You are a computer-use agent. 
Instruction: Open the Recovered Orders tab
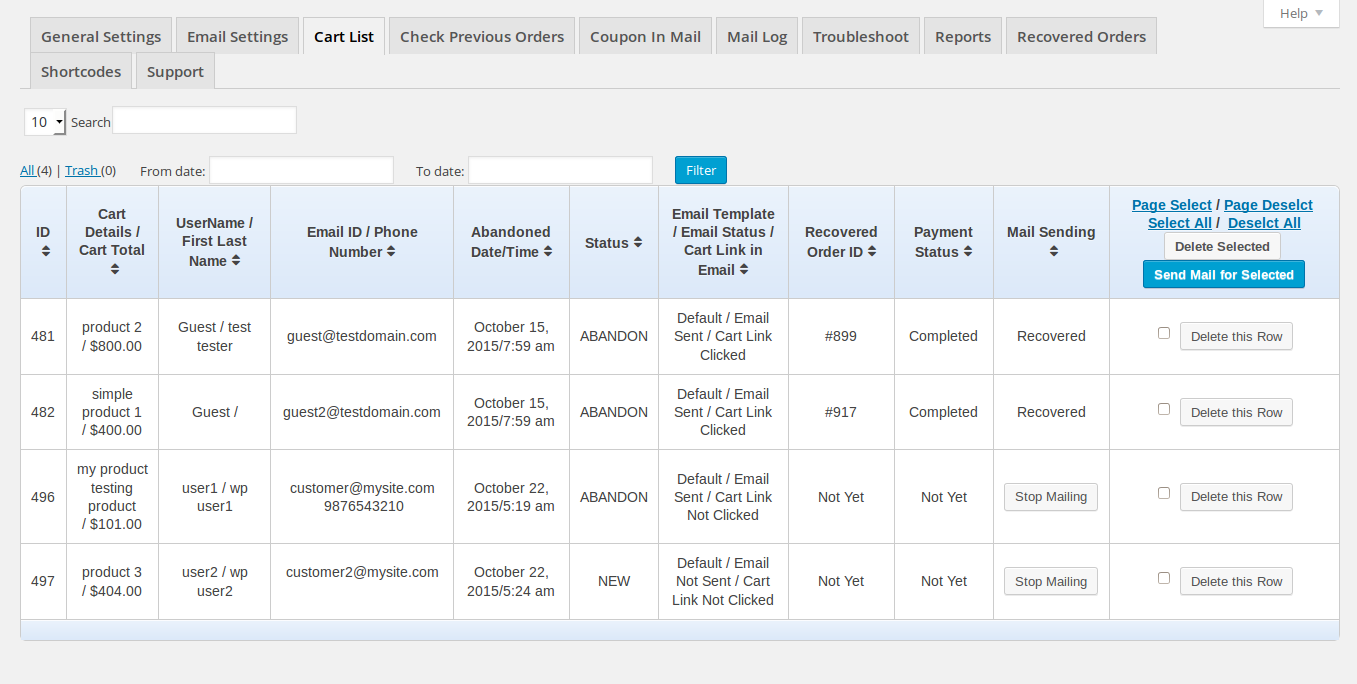(x=1081, y=37)
